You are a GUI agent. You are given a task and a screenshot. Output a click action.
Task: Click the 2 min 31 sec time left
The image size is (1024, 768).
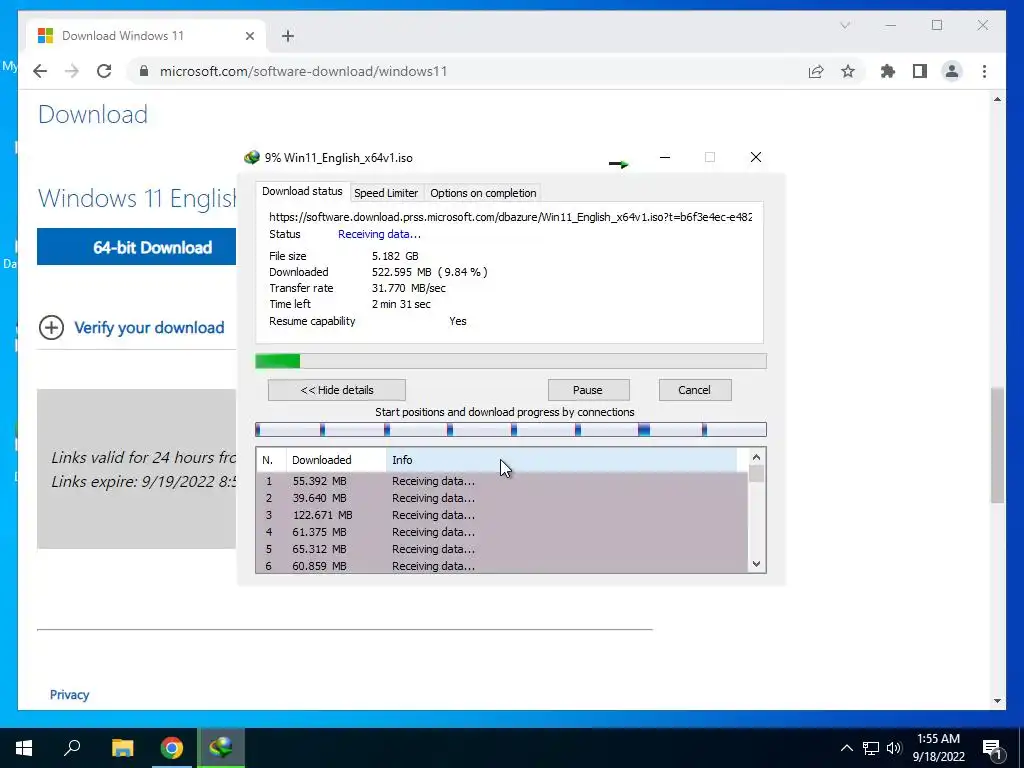point(401,304)
